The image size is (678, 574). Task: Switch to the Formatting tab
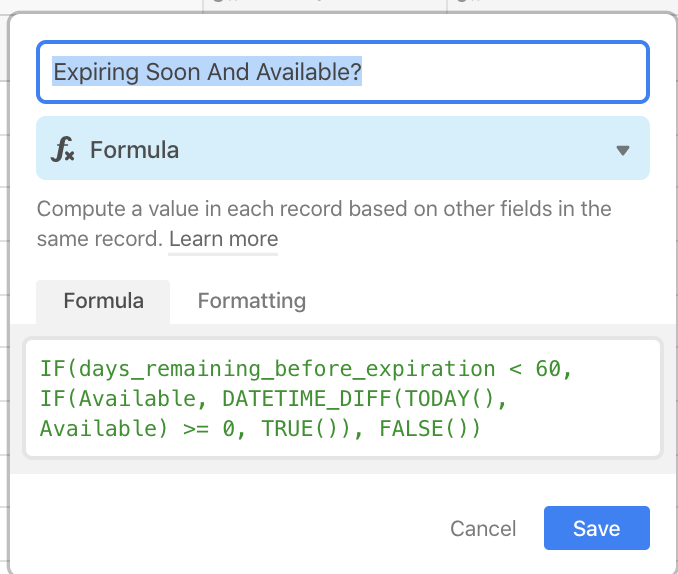pos(252,301)
